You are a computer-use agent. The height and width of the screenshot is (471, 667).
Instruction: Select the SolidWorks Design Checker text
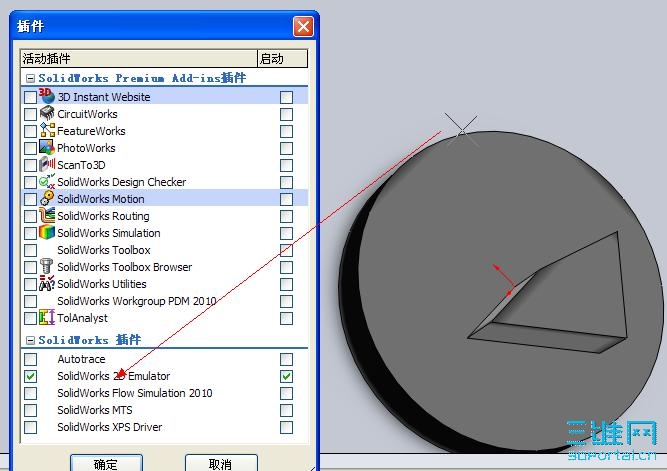point(122,182)
